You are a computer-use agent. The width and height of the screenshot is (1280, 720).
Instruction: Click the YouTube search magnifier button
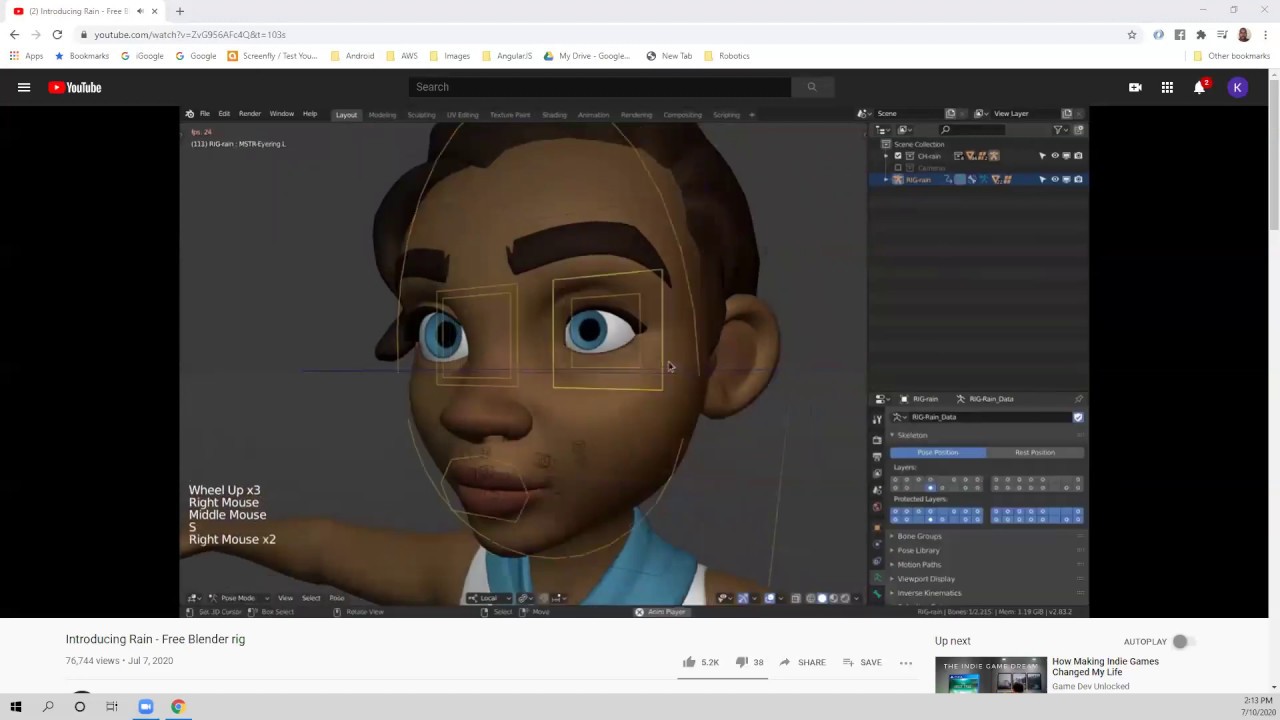click(x=812, y=87)
